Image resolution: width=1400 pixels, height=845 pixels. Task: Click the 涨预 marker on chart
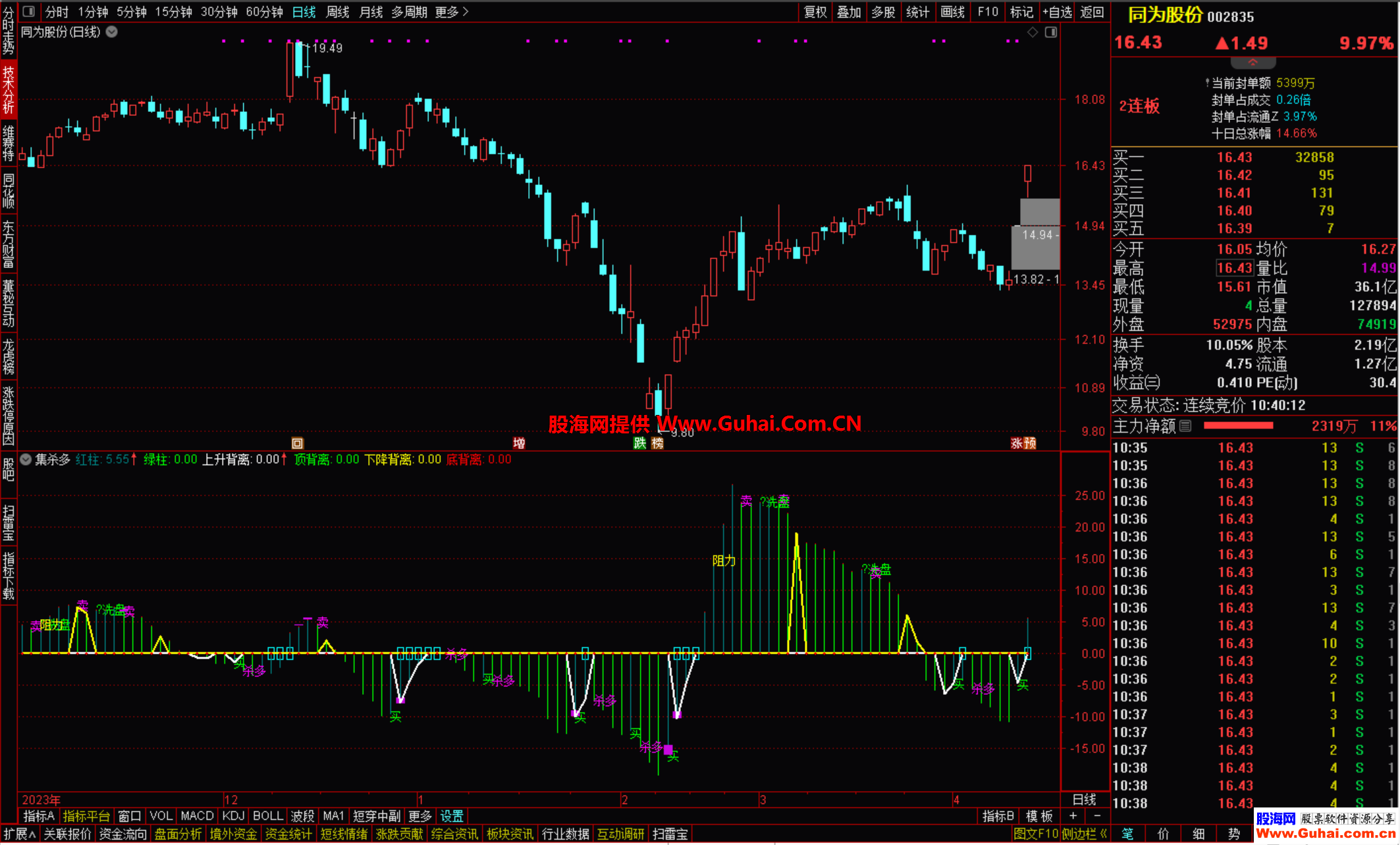click(x=1023, y=443)
